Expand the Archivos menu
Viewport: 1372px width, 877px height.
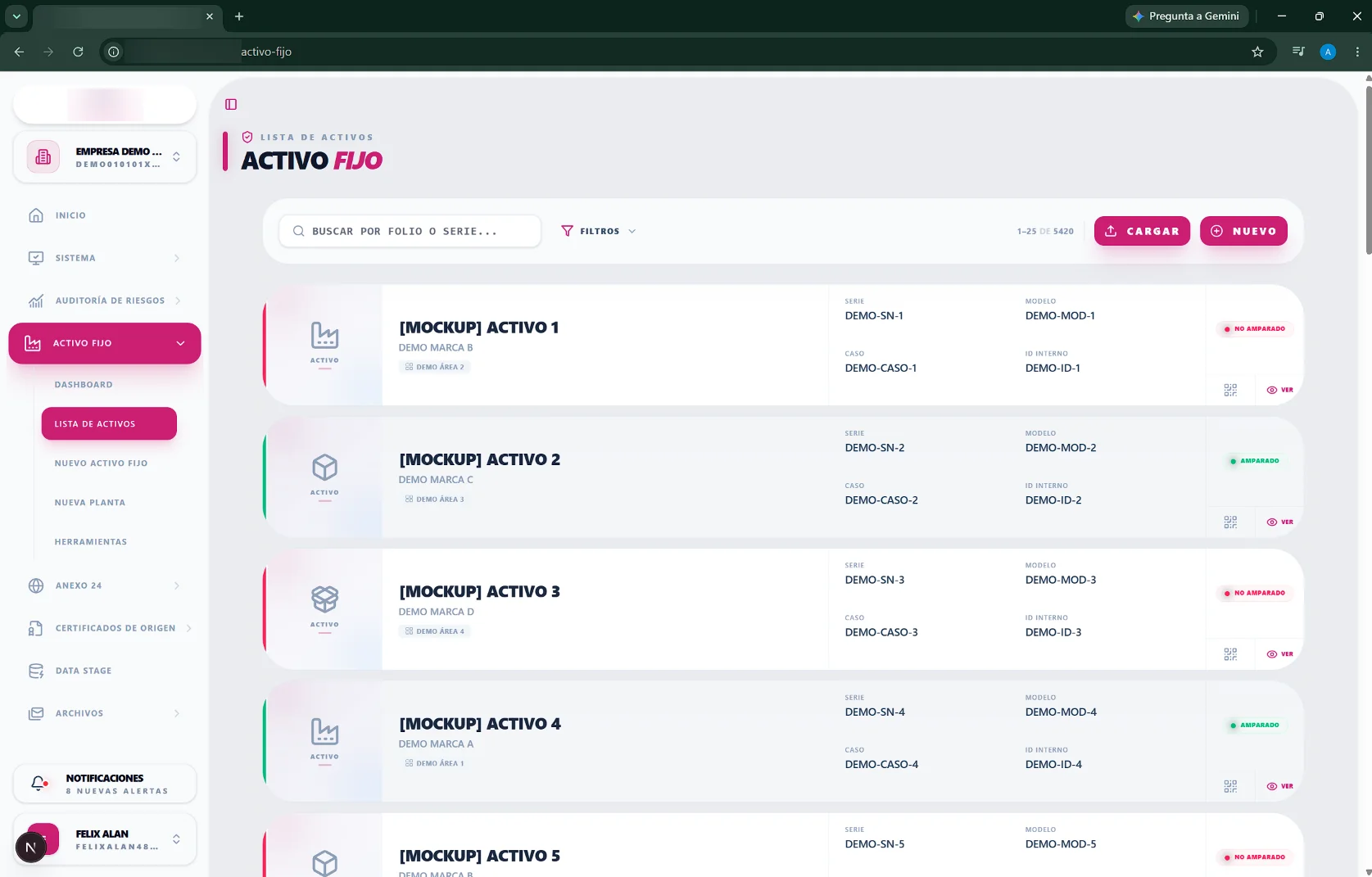coord(105,713)
